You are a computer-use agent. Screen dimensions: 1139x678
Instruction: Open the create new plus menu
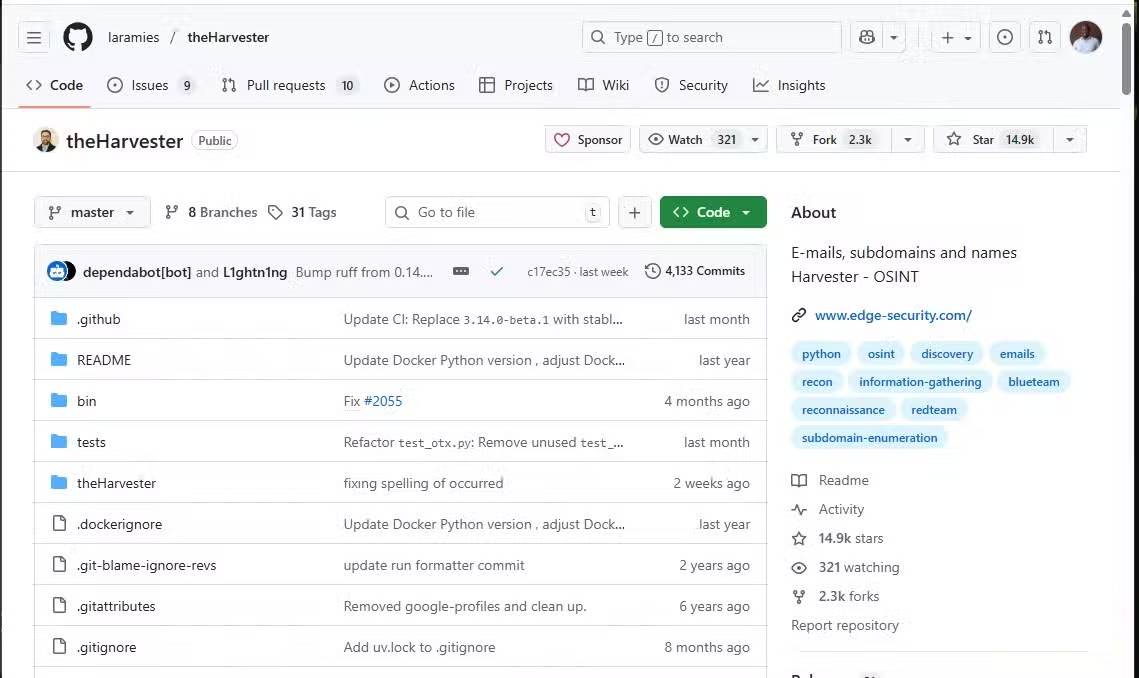[956, 37]
